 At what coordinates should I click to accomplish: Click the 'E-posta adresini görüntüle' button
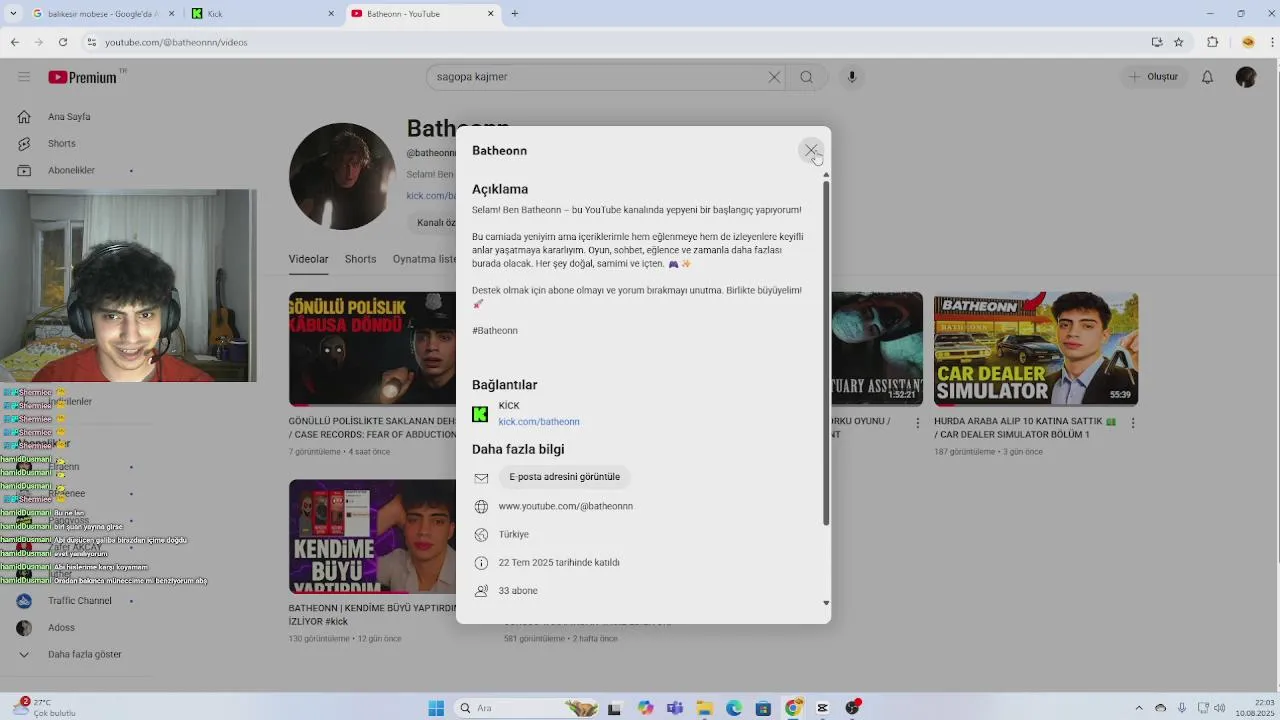click(x=565, y=477)
